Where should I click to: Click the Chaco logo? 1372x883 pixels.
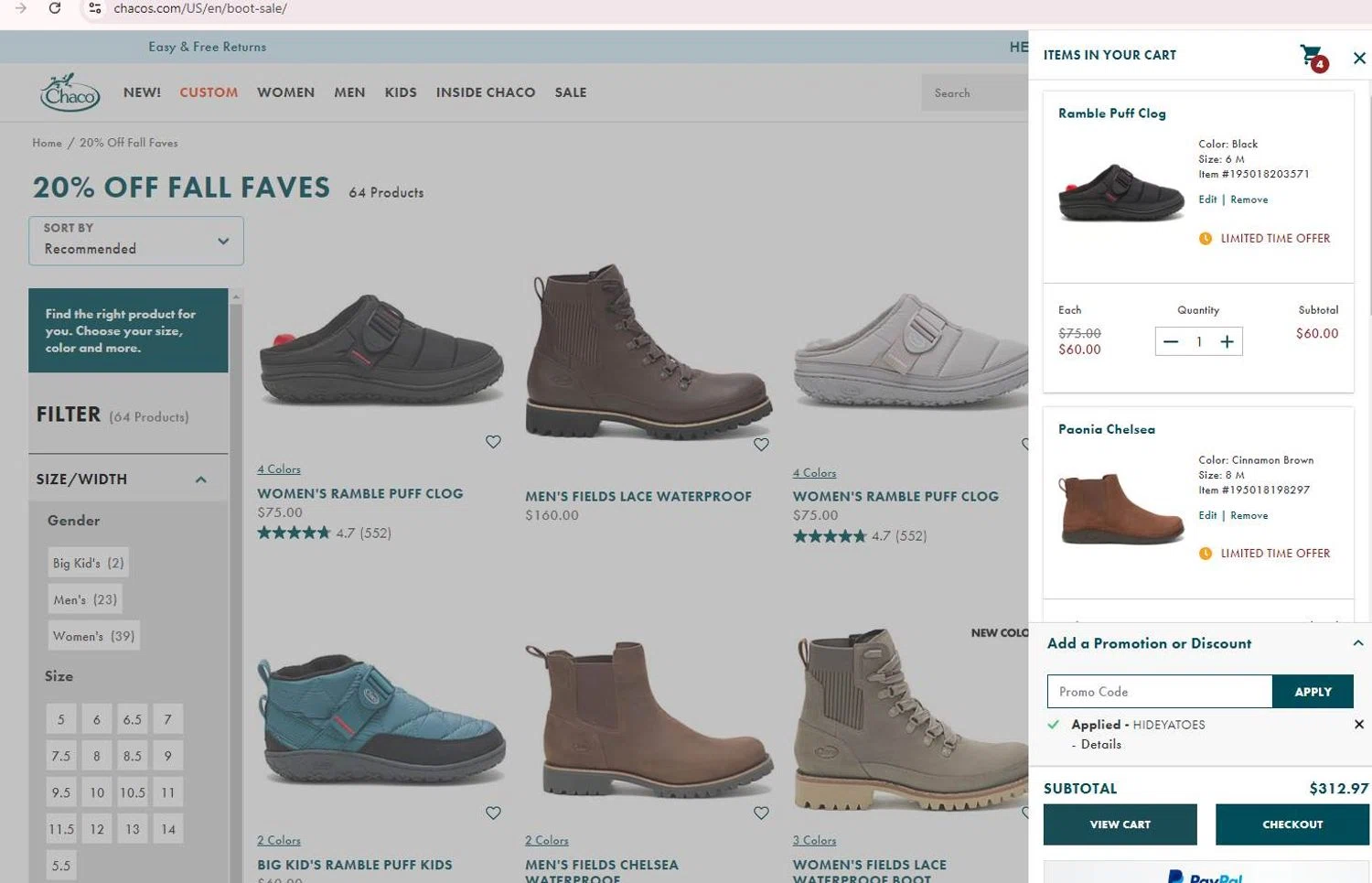tap(70, 92)
